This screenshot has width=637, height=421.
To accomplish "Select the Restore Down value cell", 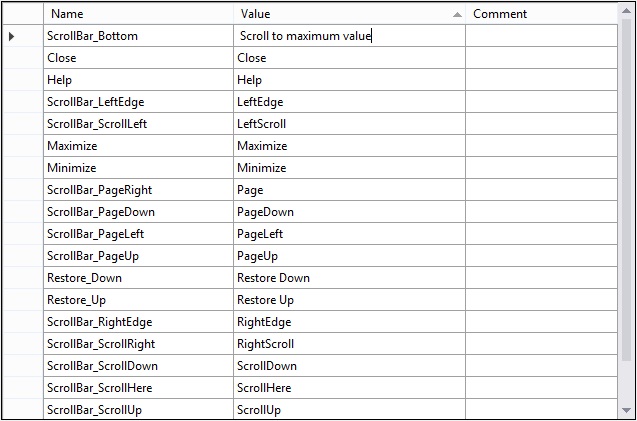I will pyautogui.click(x=350, y=278).
